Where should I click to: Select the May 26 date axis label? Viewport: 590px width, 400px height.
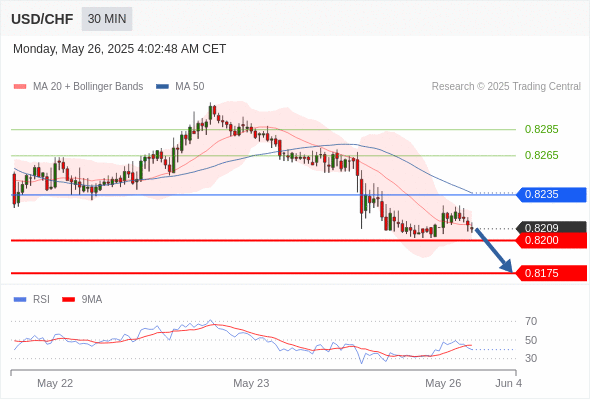[x=443, y=383]
